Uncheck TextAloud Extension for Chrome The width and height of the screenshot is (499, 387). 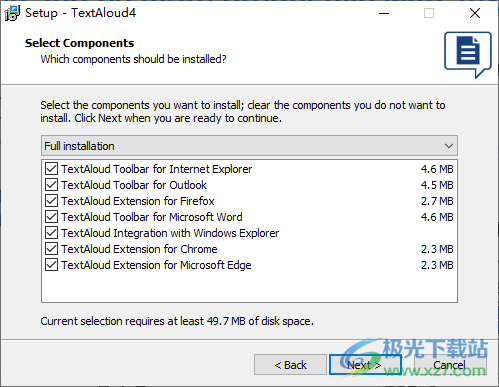click(51, 249)
